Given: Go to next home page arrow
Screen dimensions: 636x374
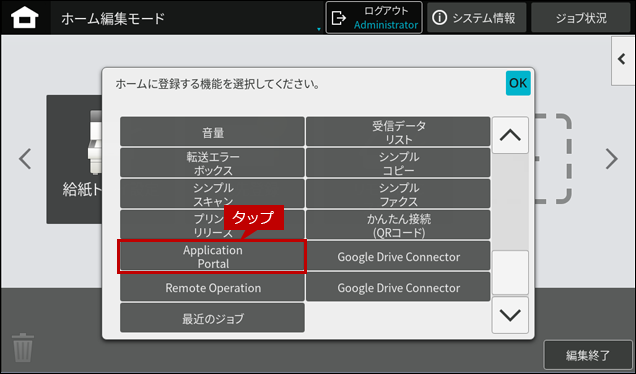Looking at the screenshot, I should [611, 159].
